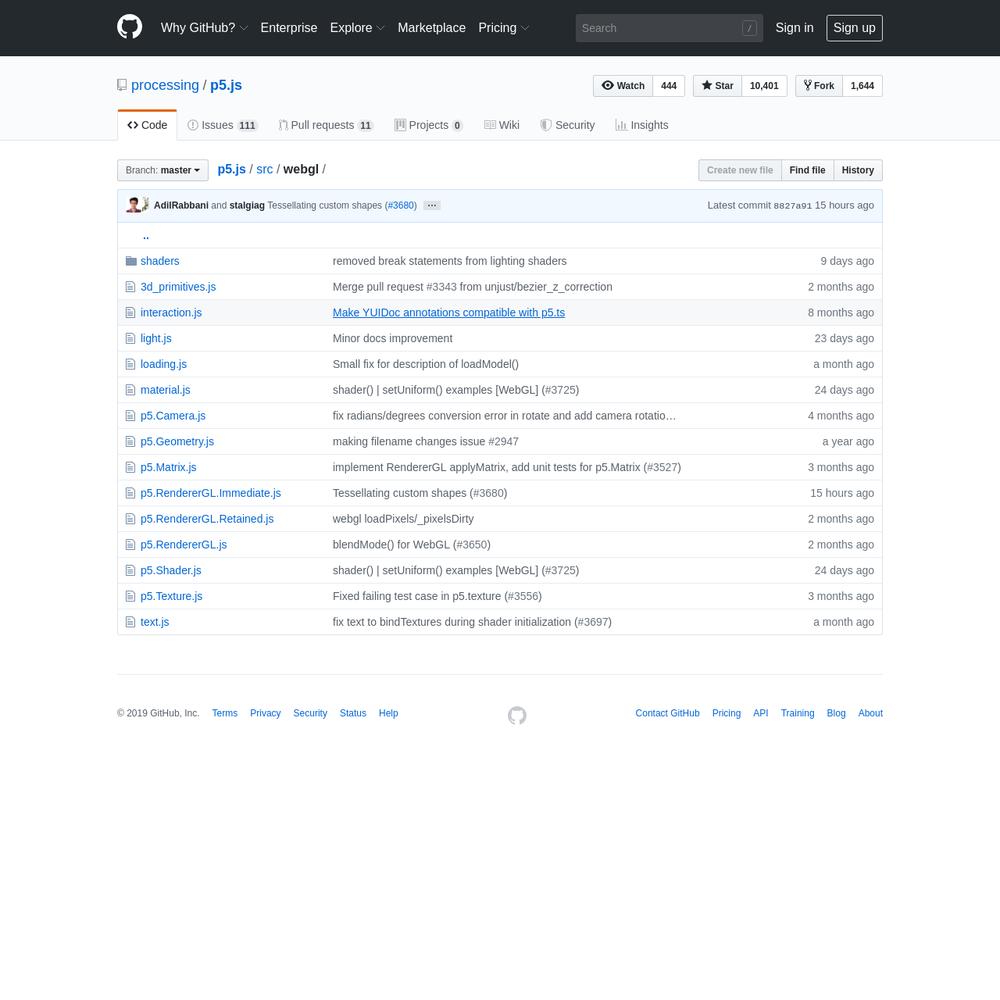Expand the Pricing menu in header

503,28
